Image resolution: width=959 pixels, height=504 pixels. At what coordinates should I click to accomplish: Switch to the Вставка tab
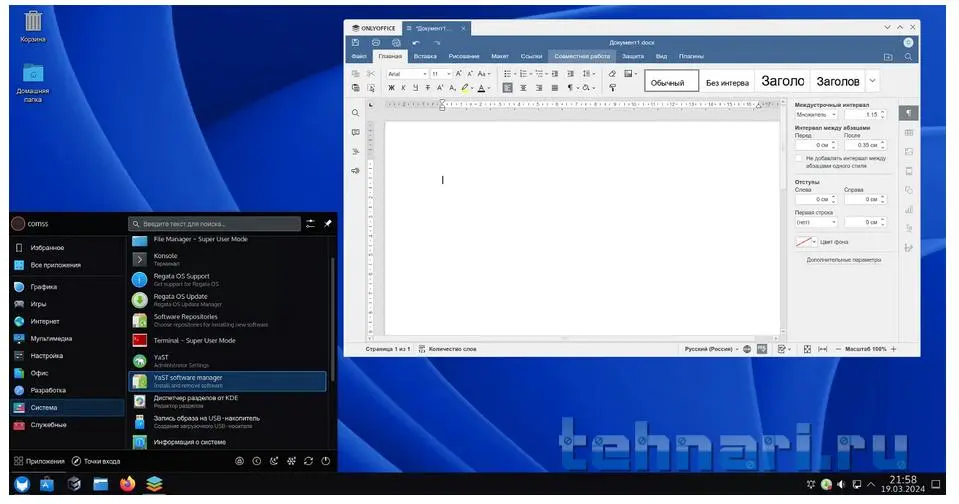(425, 56)
